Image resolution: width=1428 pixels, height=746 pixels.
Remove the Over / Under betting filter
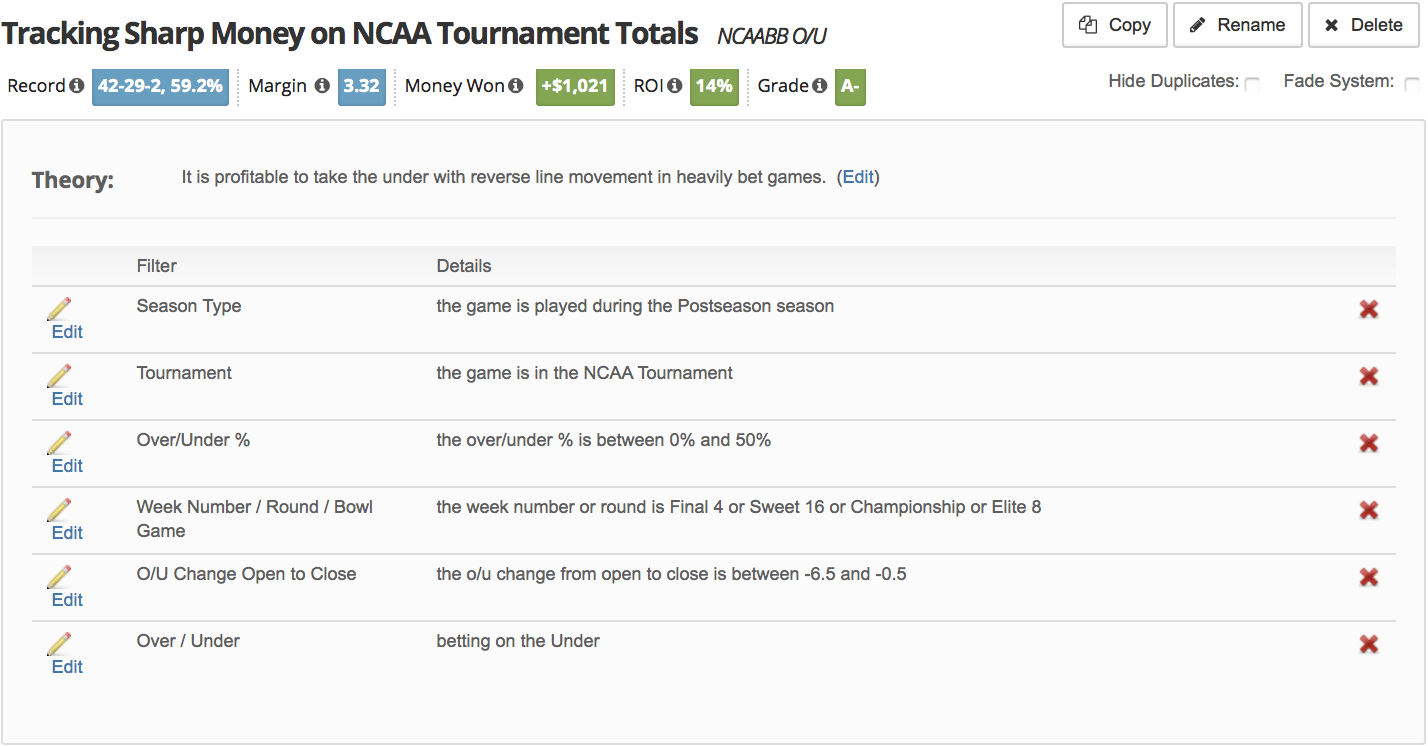(x=1369, y=645)
